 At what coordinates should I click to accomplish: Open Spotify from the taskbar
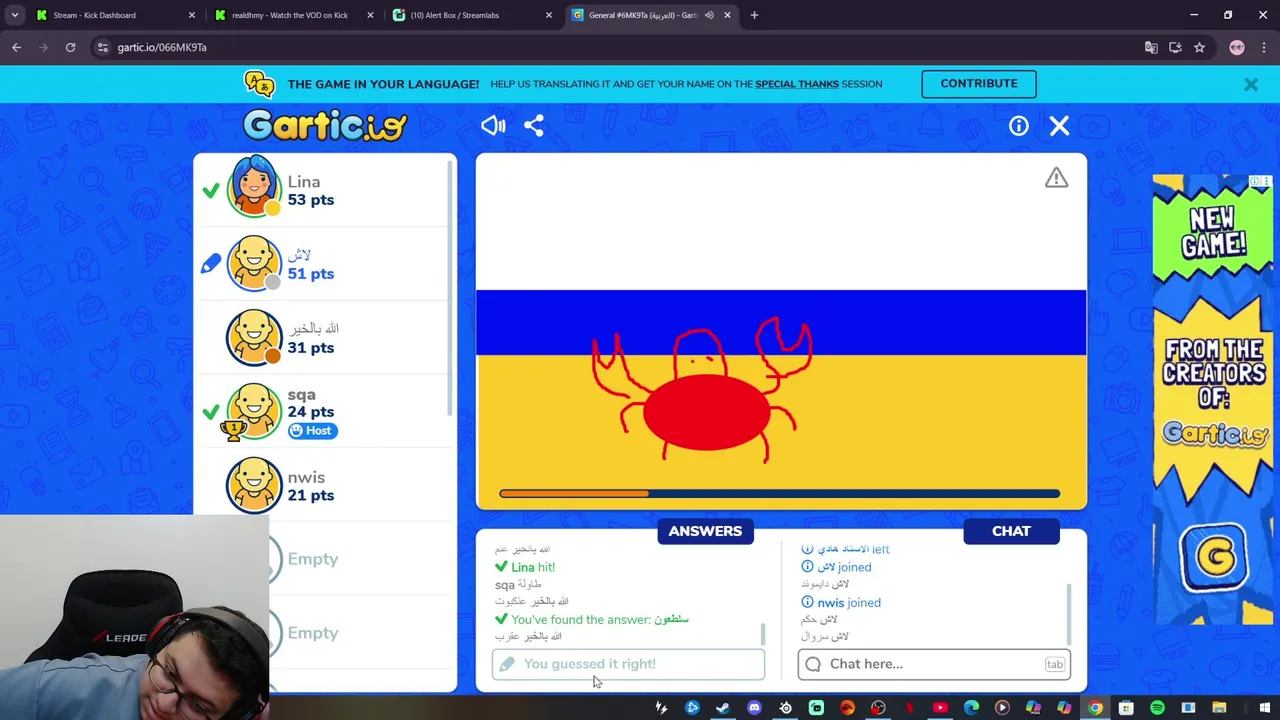pos(1157,708)
